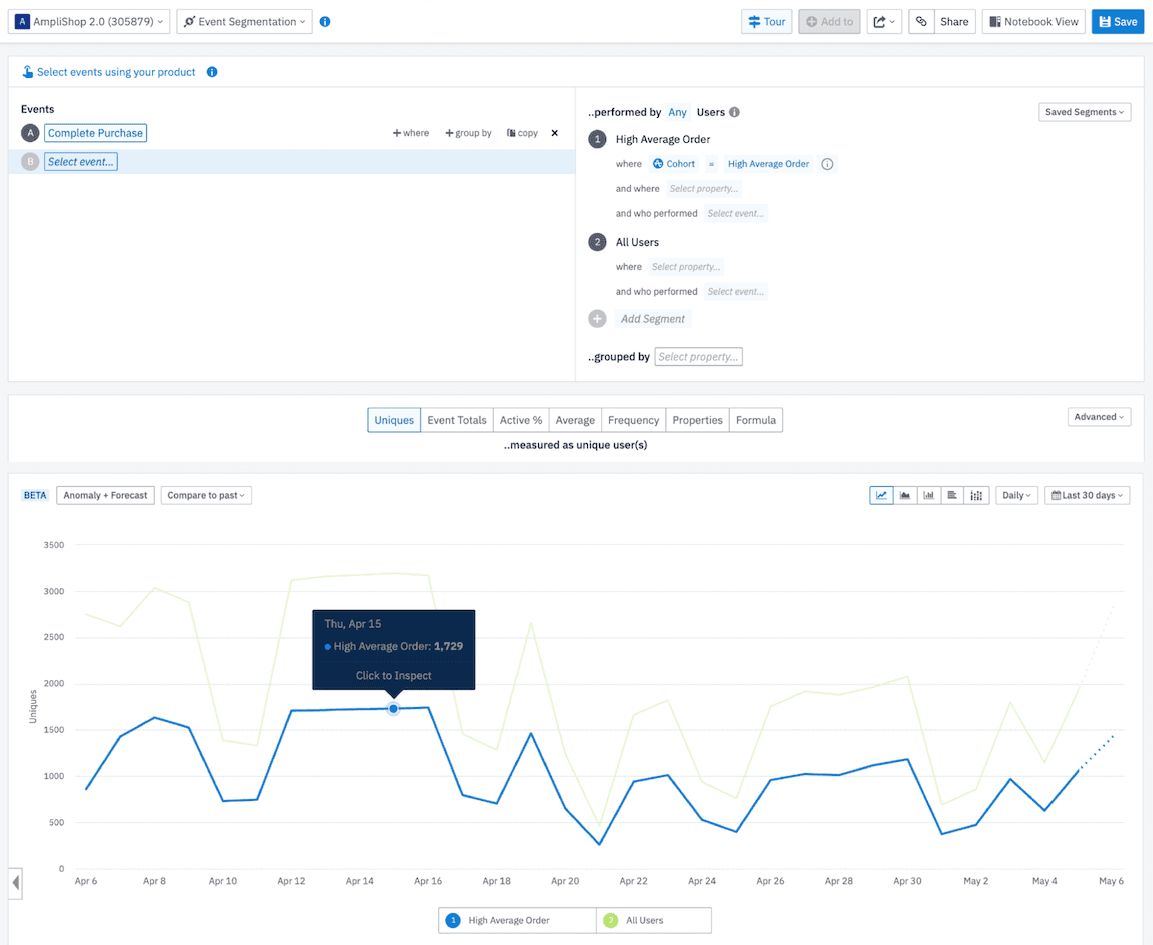1153x945 pixels.
Task: Click the blue Save button
Action: (1117, 22)
